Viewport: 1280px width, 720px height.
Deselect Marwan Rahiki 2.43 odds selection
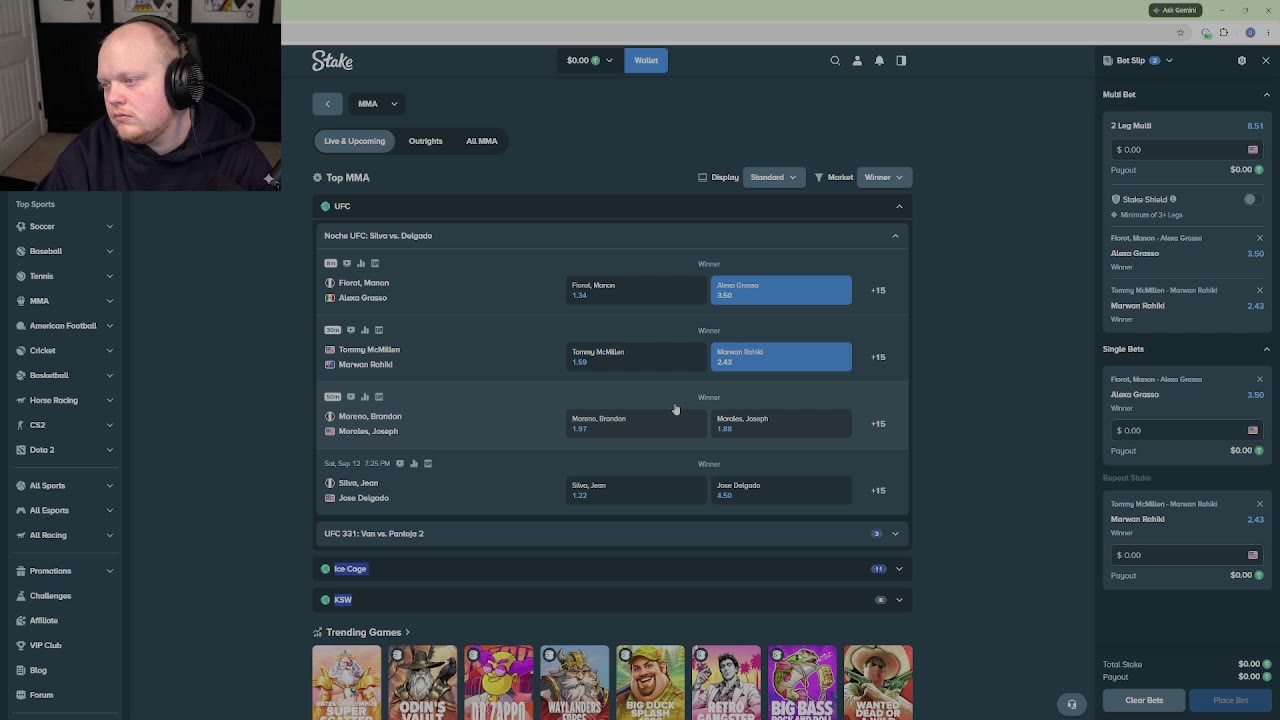pos(781,357)
